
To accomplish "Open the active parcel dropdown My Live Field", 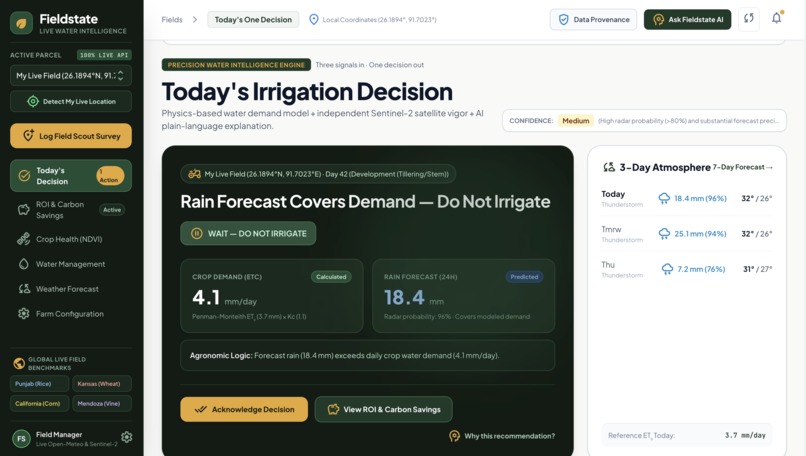I will (71, 76).
